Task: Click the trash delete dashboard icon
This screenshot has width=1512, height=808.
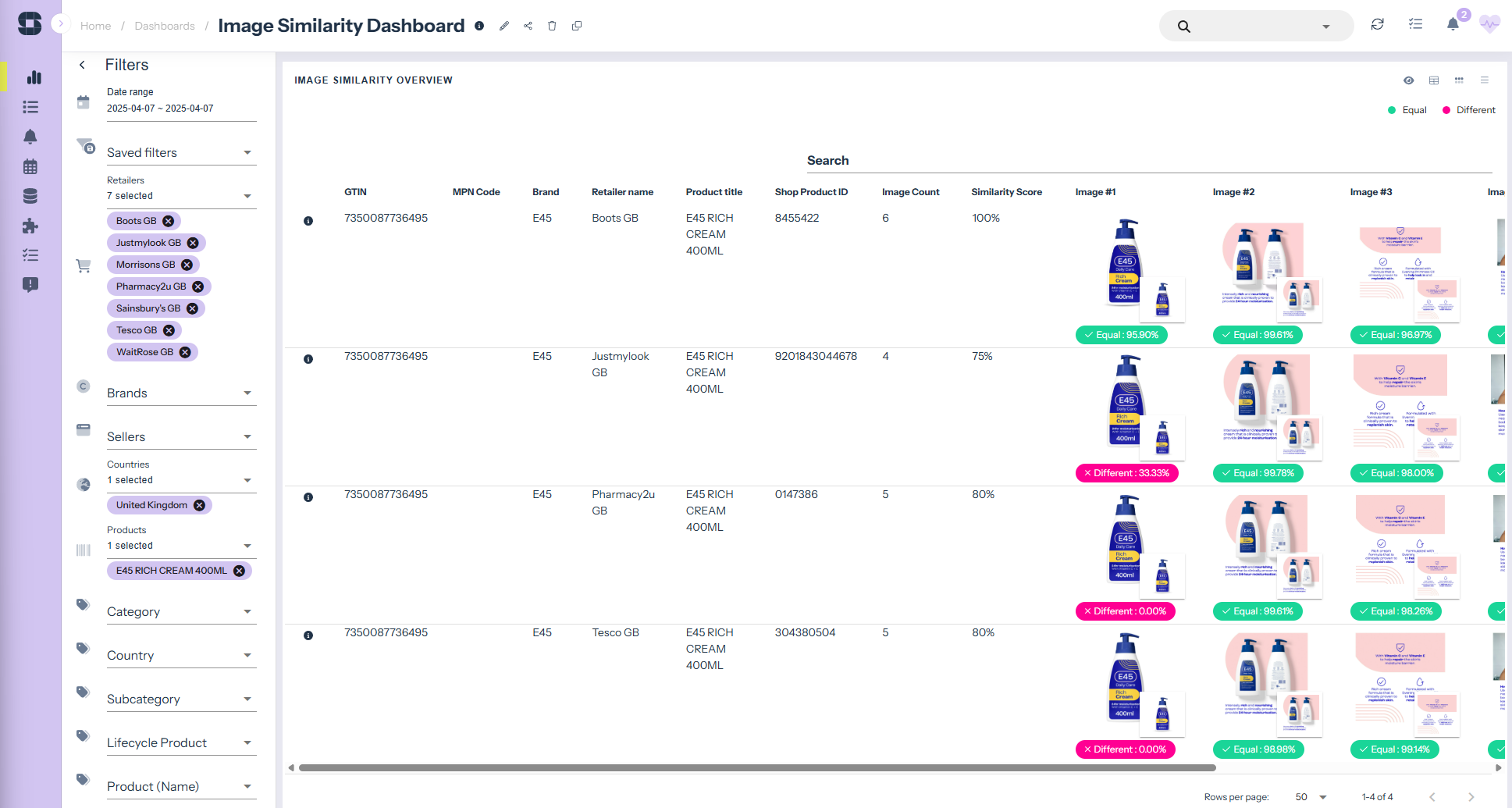Action: 552,26
